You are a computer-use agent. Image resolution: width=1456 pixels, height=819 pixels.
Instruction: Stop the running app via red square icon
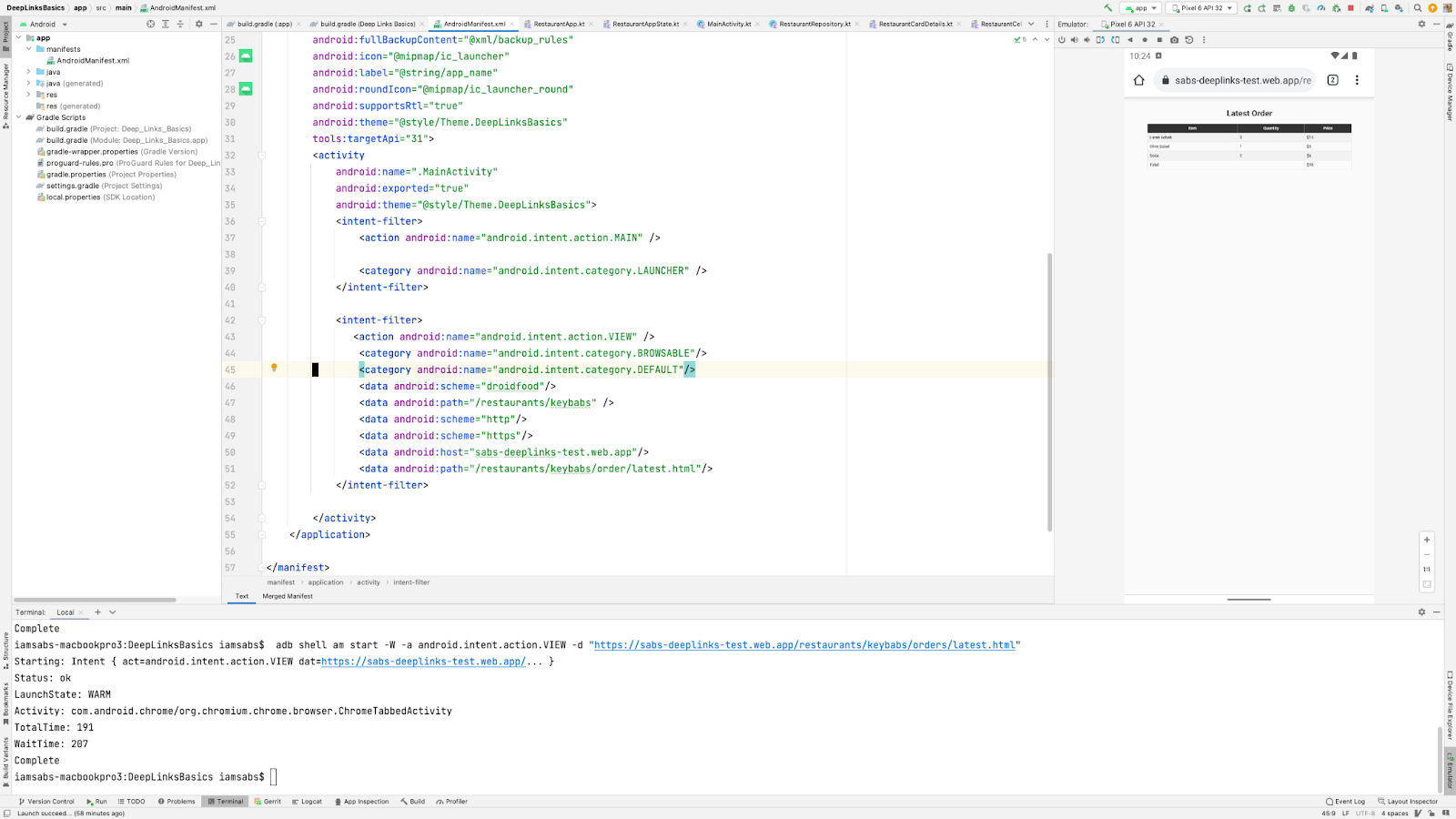1350,8
